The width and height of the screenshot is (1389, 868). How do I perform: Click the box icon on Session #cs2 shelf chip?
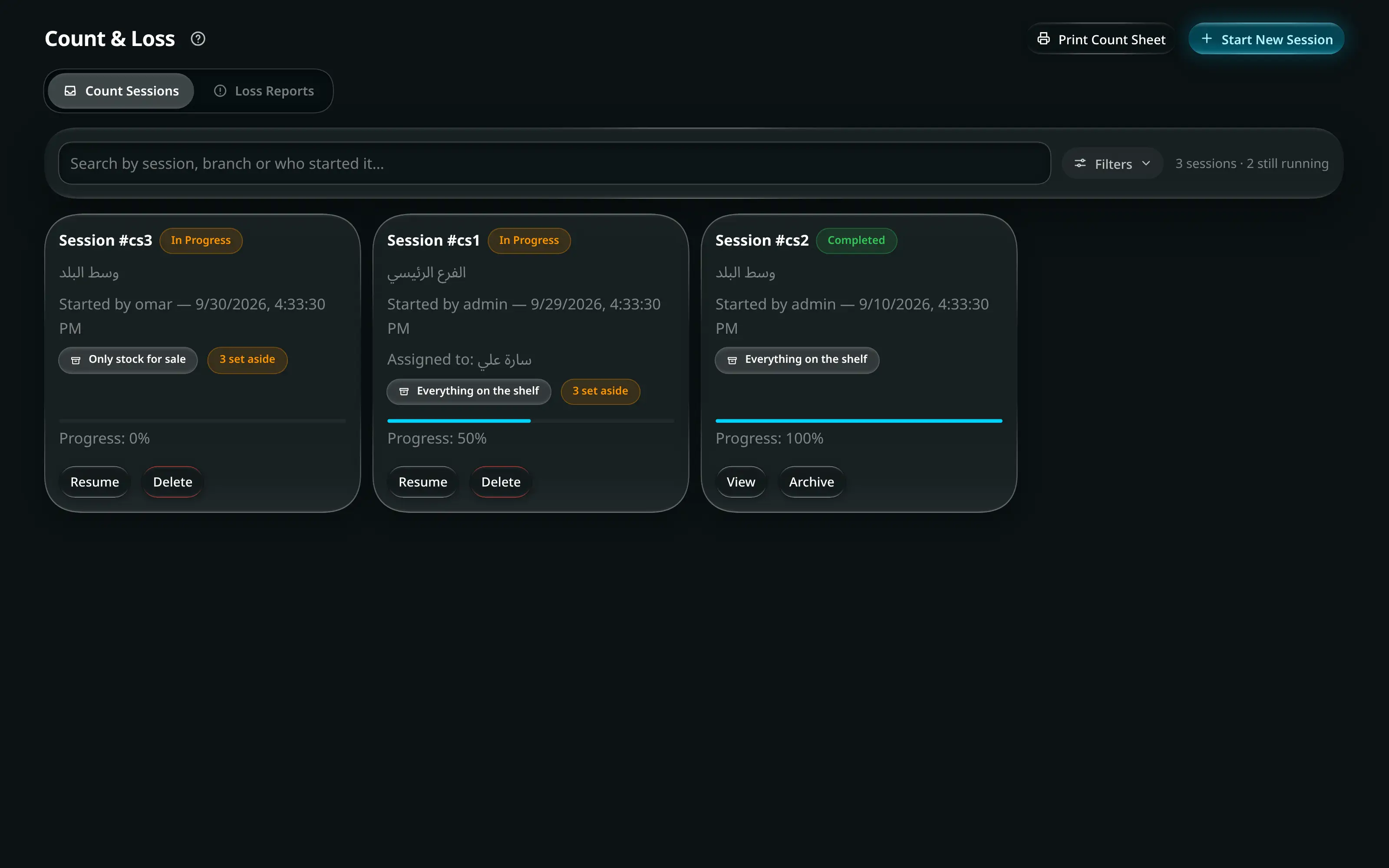(732, 360)
